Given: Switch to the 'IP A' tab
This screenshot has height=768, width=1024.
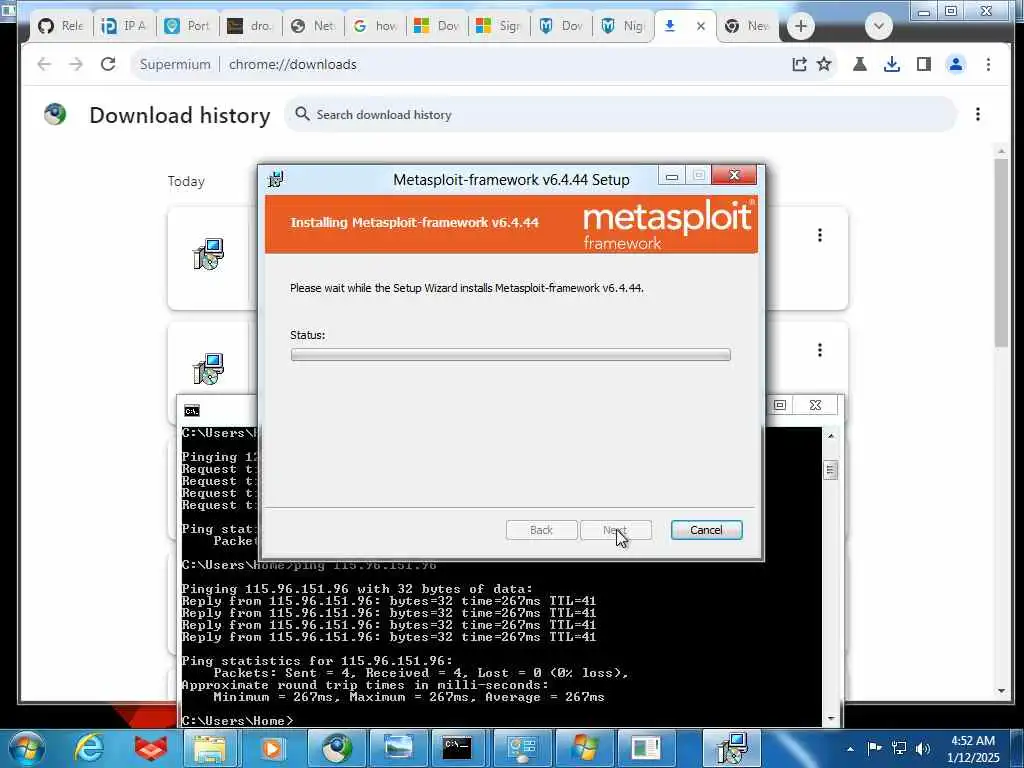Looking at the screenshot, I should [x=124, y=26].
